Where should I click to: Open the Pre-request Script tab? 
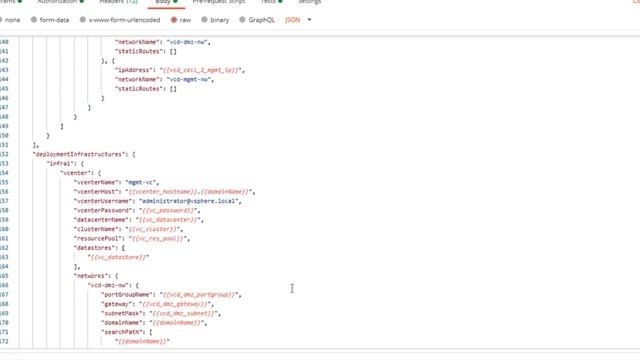219,2
